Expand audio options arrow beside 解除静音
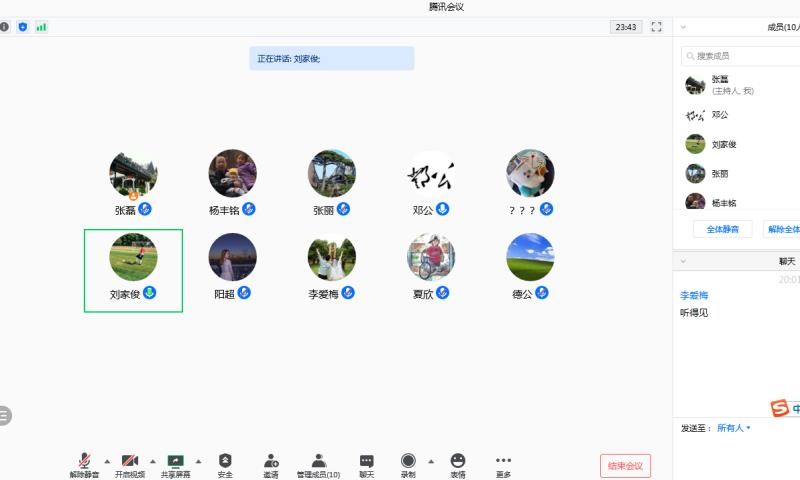 click(x=107, y=461)
